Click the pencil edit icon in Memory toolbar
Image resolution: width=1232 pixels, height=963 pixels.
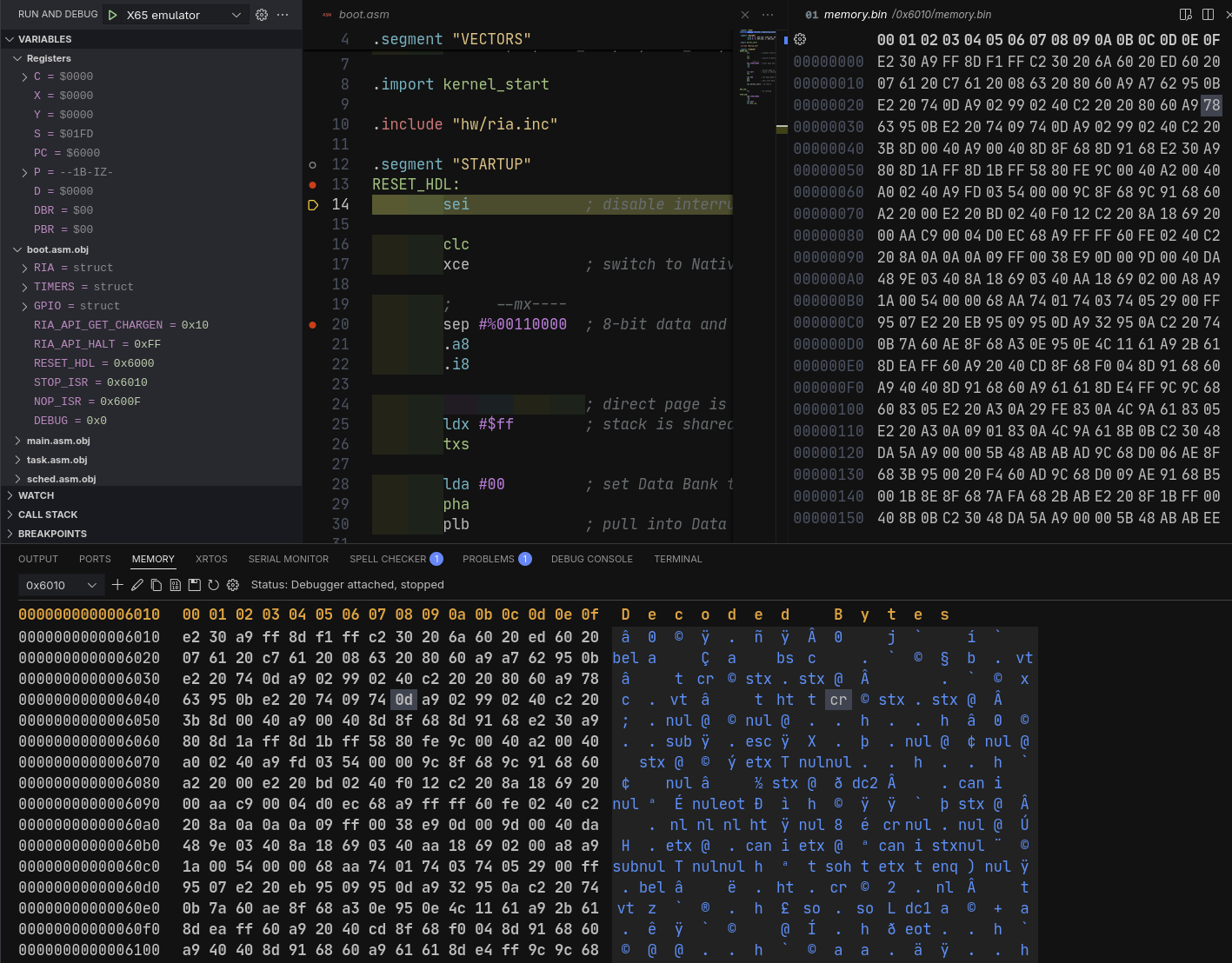click(x=137, y=585)
